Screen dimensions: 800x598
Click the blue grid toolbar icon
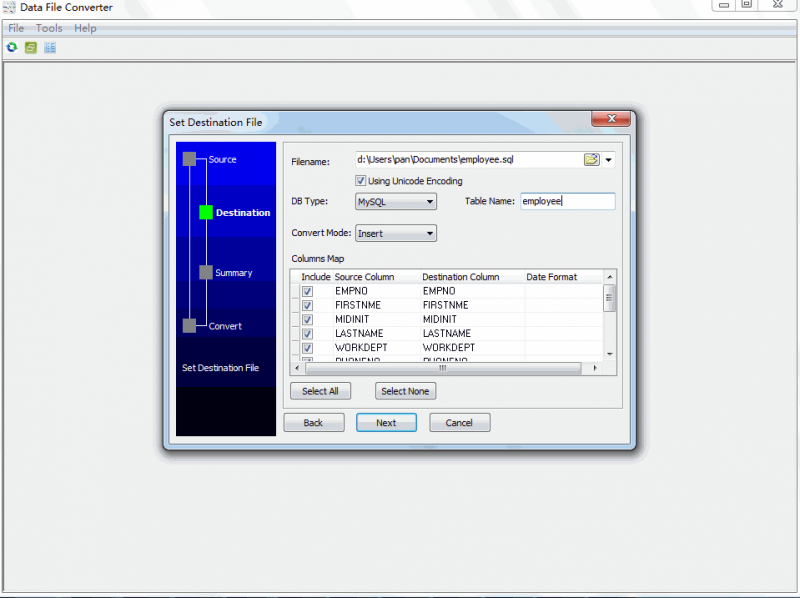pyautogui.click(x=50, y=47)
